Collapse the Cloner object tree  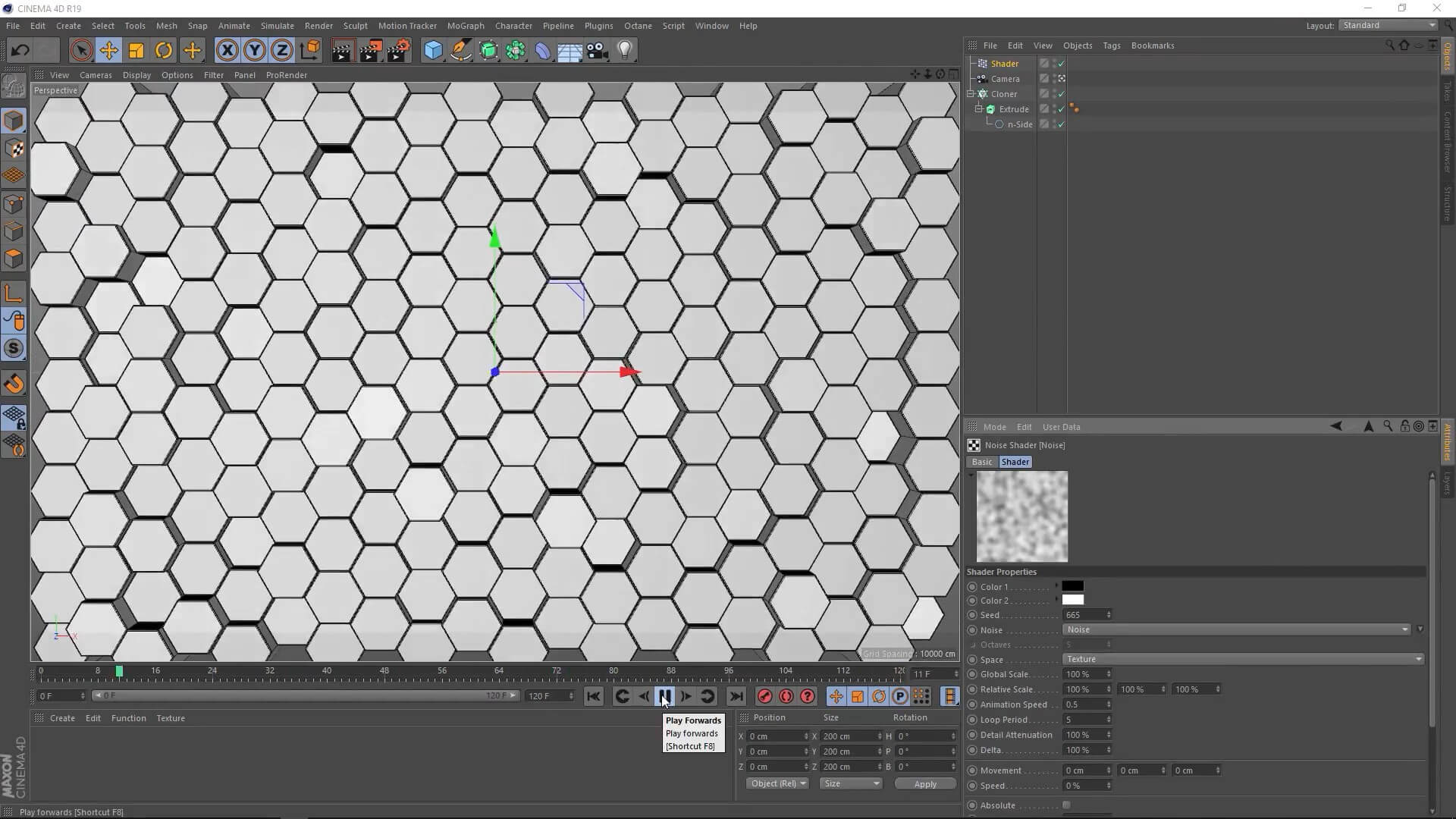(x=971, y=94)
